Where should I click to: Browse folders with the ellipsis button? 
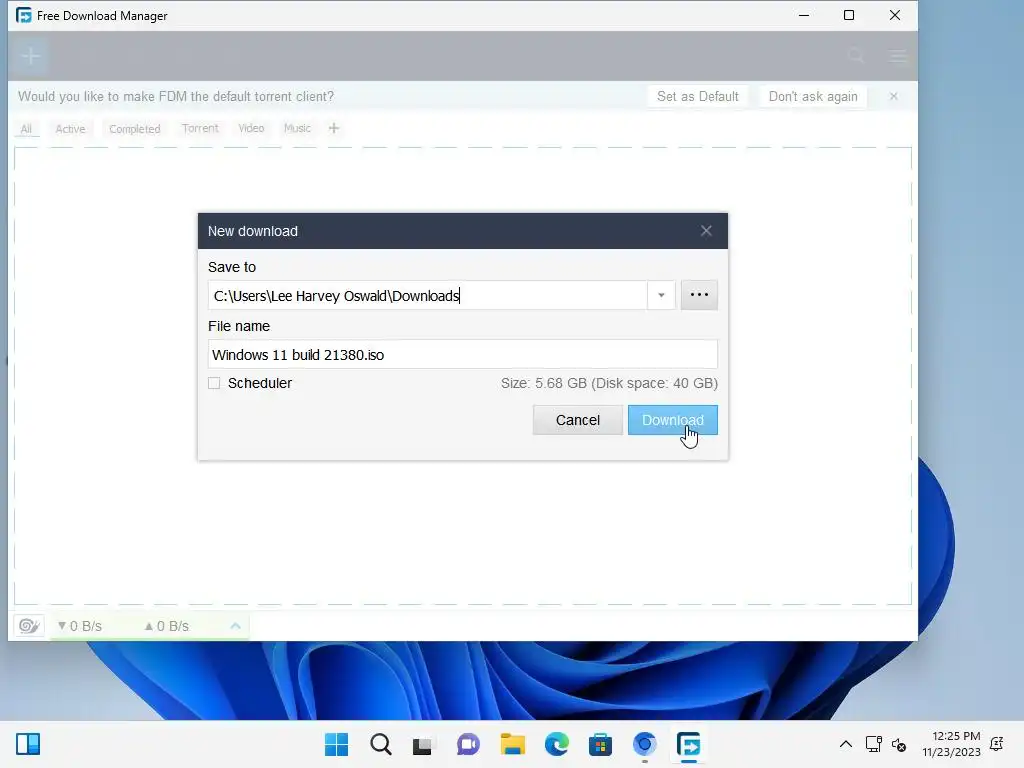coord(699,295)
